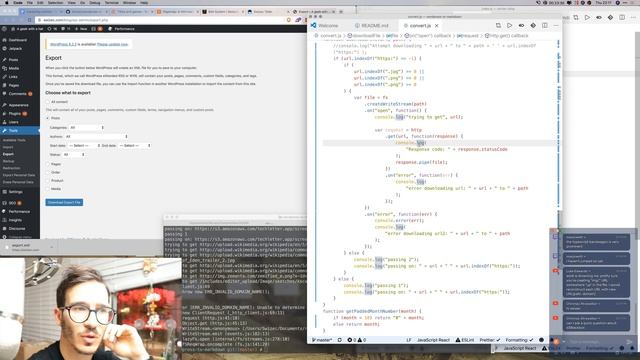
Task: Click the LF line ending indicator
Action: 409,340
